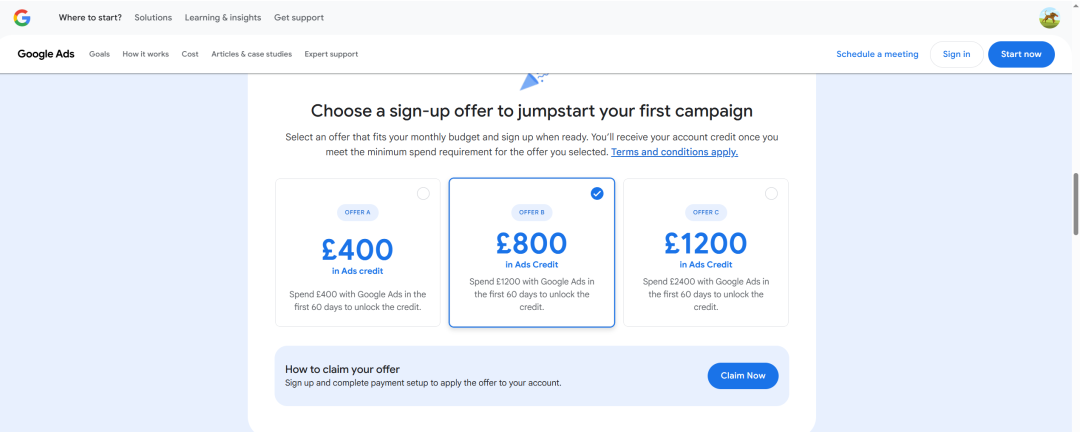Click the page vertical scrollbar thumb

click(x=1075, y=204)
